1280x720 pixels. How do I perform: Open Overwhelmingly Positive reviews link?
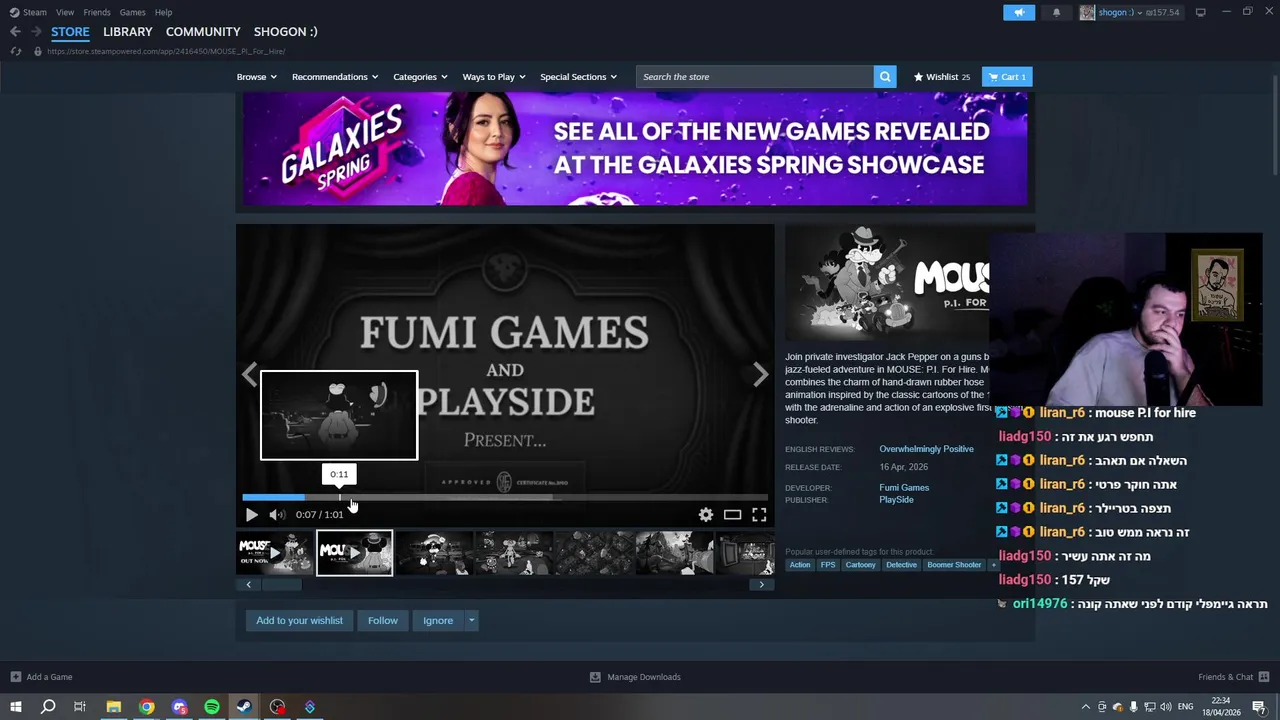[x=926, y=449]
